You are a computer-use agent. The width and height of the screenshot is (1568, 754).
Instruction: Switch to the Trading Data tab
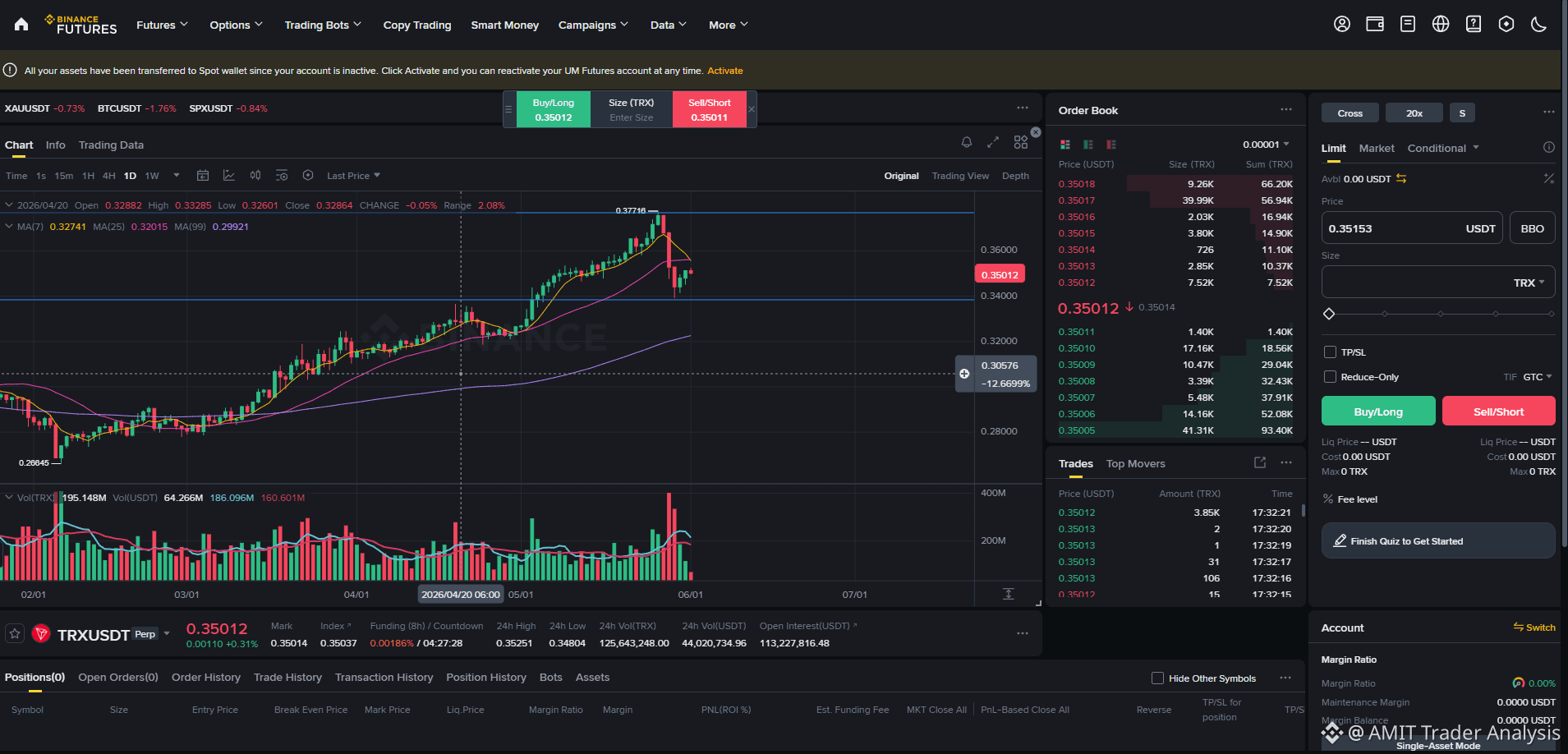click(111, 145)
